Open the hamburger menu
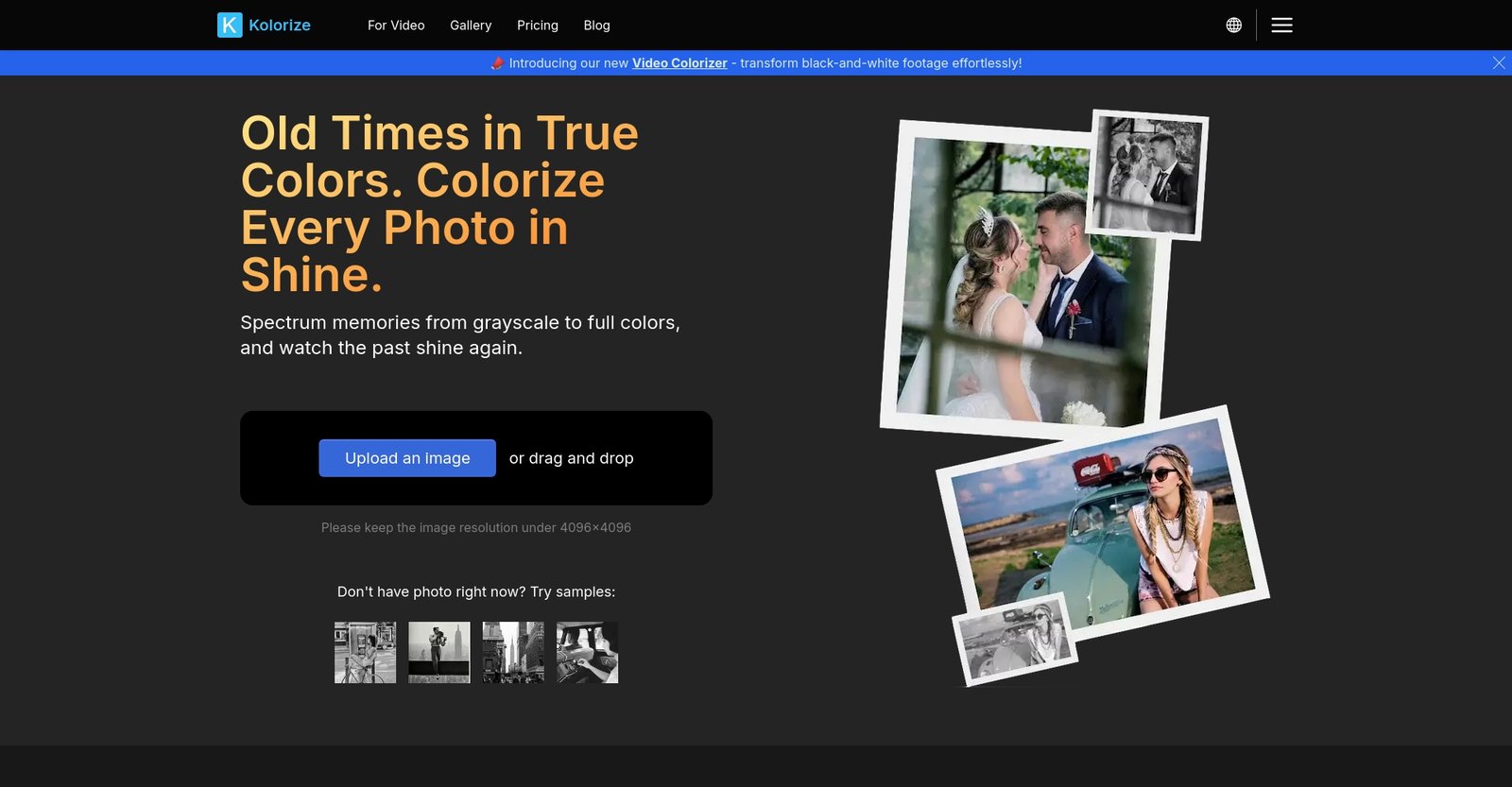 (x=1281, y=26)
